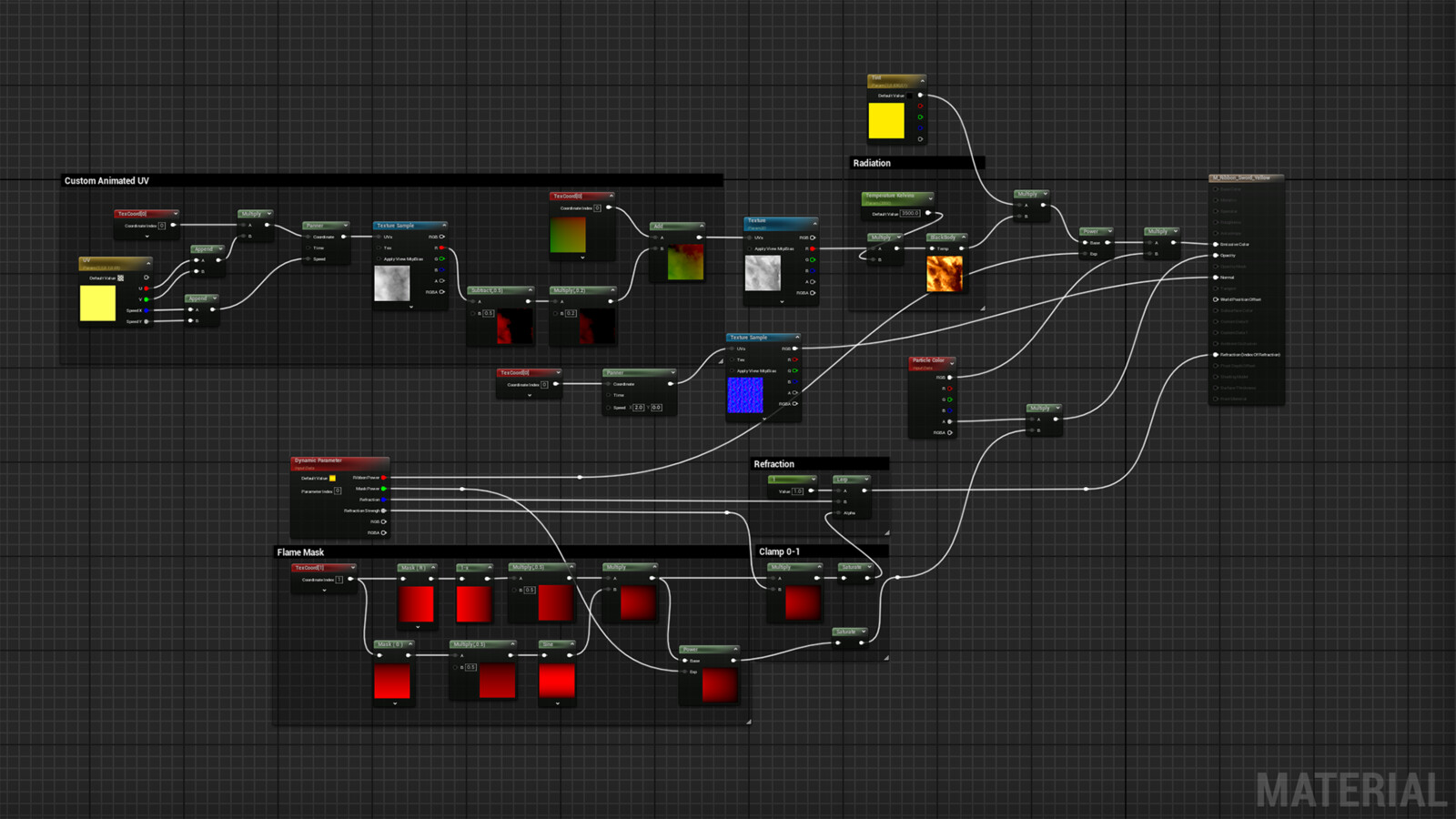Click the blue SpeedX pin on UV node

147,310
